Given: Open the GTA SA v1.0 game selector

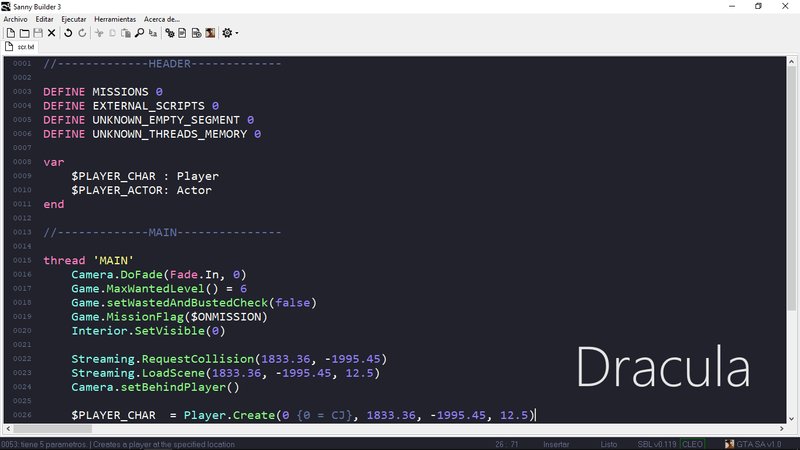Looking at the screenshot, I should tap(760, 444).
